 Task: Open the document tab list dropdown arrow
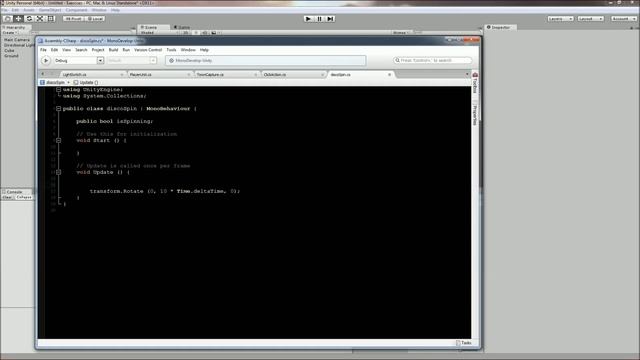point(467,74)
